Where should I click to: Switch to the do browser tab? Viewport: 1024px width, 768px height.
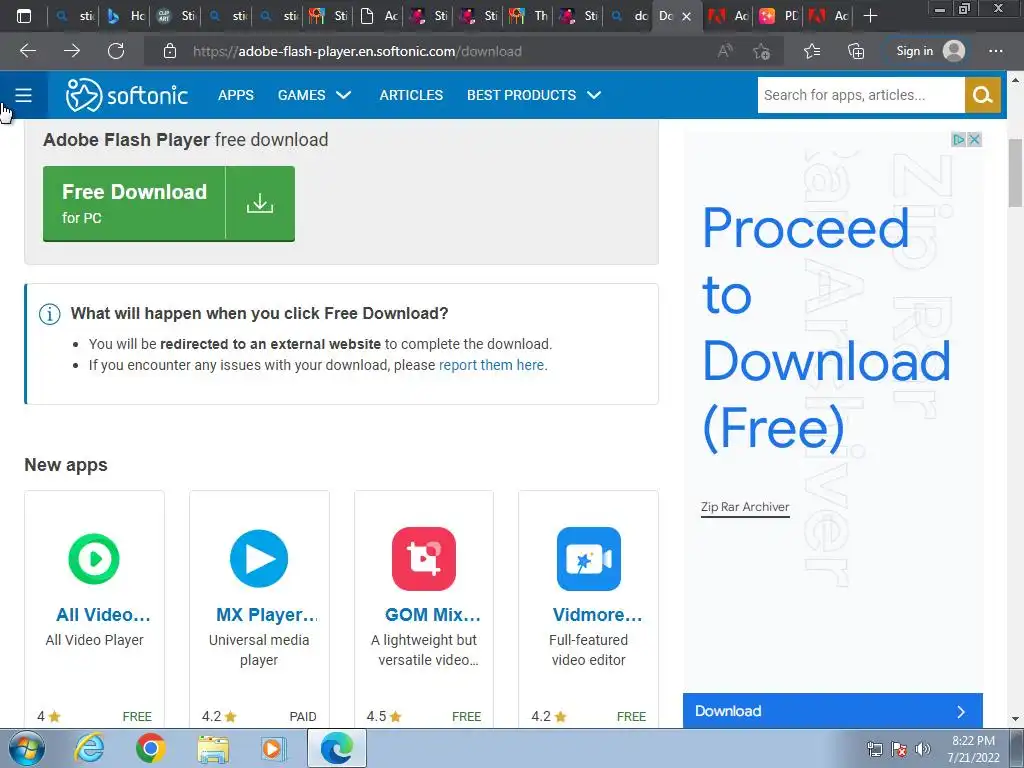pyautogui.click(x=629, y=16)
